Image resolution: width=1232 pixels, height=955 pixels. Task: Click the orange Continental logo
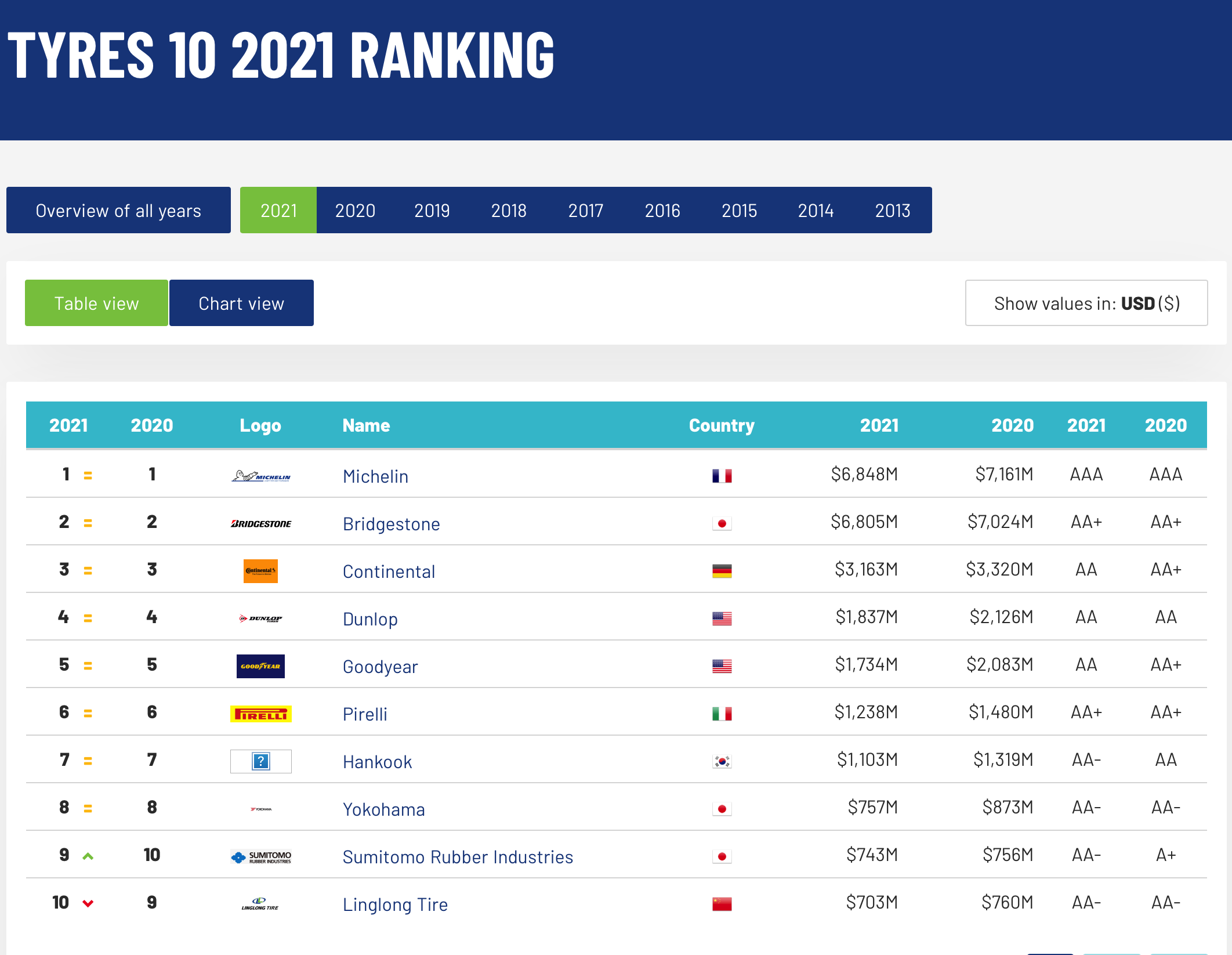(x=260, y=571)
